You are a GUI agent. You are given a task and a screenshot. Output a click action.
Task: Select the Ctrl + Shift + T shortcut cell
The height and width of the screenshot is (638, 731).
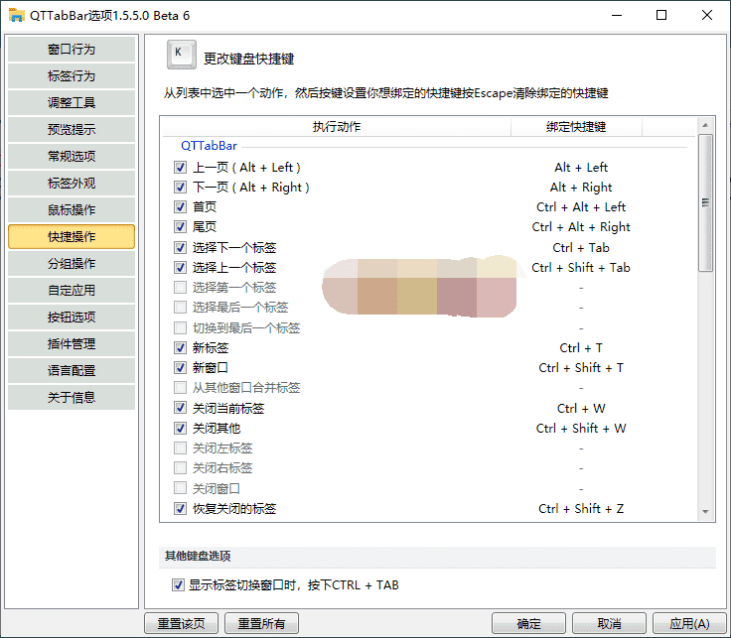tap(581, 368)
